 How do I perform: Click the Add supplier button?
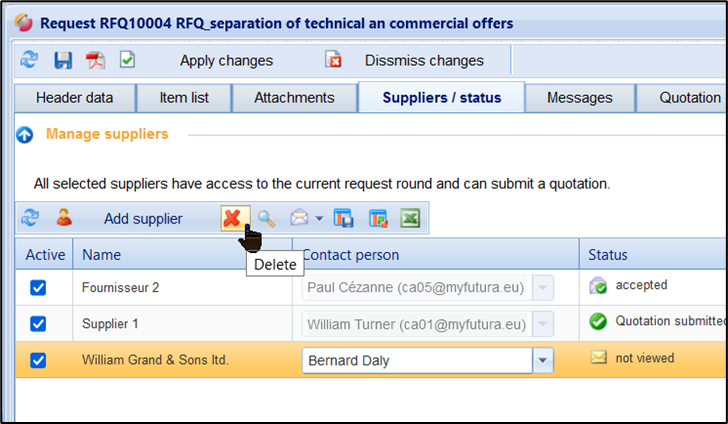tap(143, 218)
